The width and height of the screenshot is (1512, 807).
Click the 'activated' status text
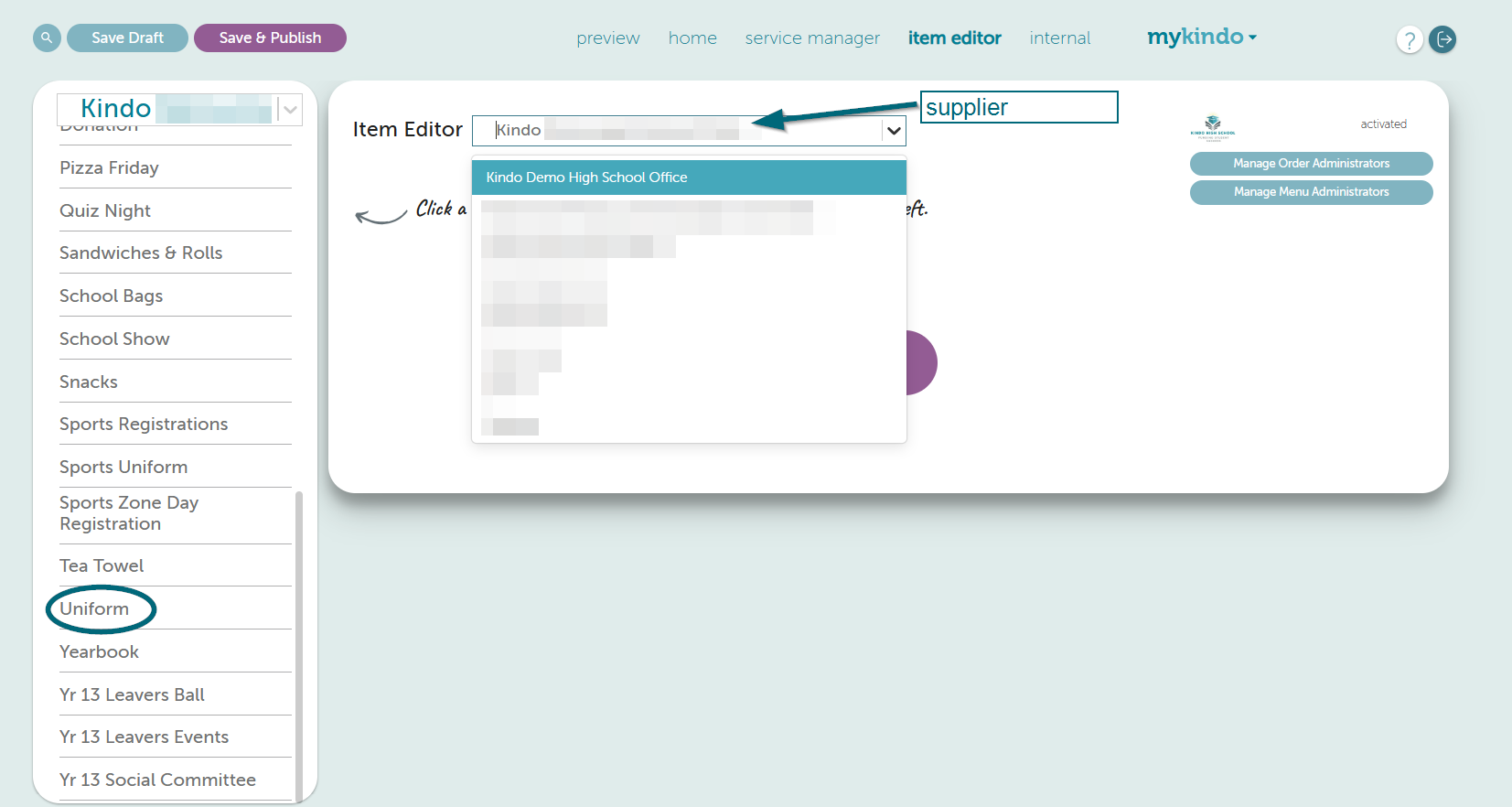click(x=1383, y=124)
